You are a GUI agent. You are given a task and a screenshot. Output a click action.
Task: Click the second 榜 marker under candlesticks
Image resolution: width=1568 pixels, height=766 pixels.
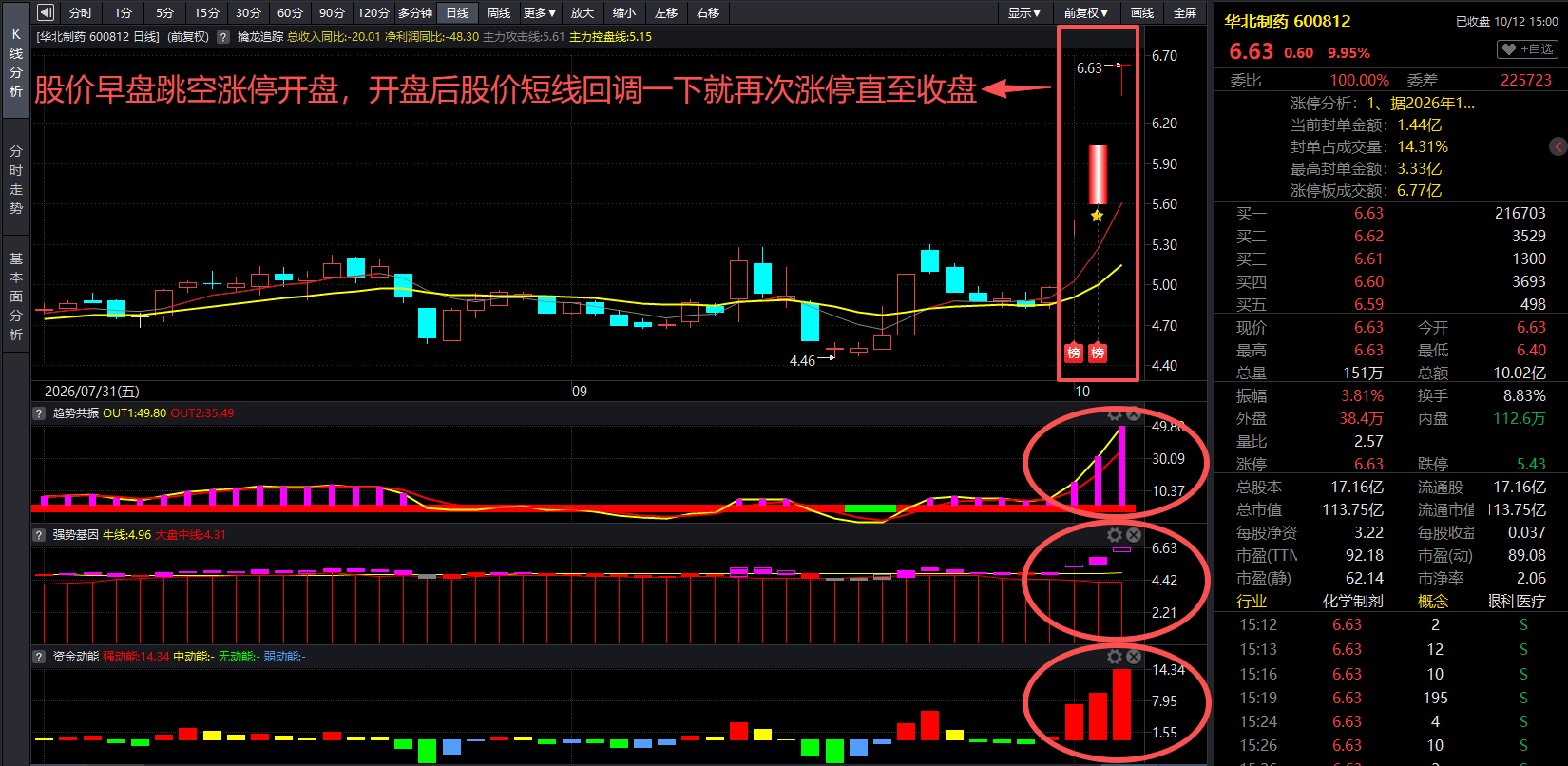click(x=1098, y=353)
